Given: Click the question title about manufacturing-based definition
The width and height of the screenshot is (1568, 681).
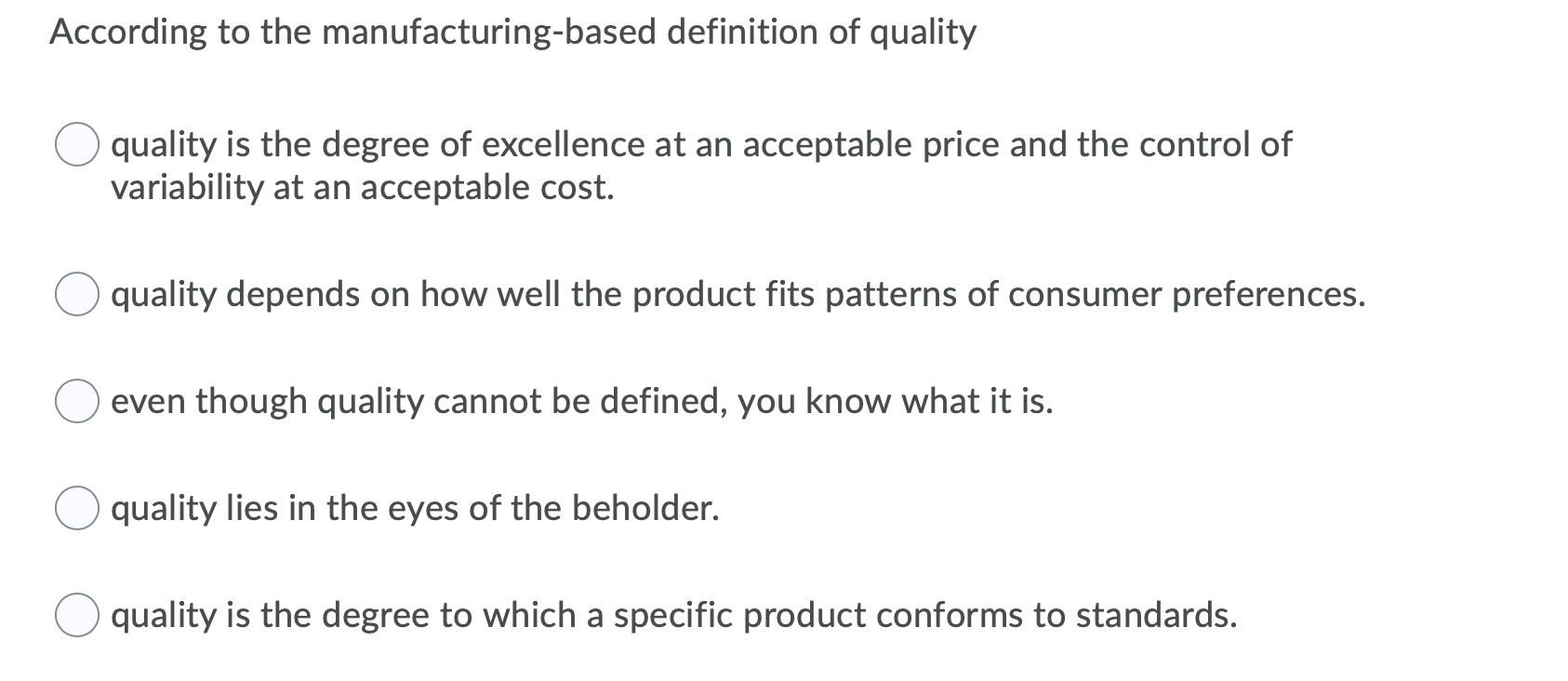Looking at the screenshot, I should point(512,33).
